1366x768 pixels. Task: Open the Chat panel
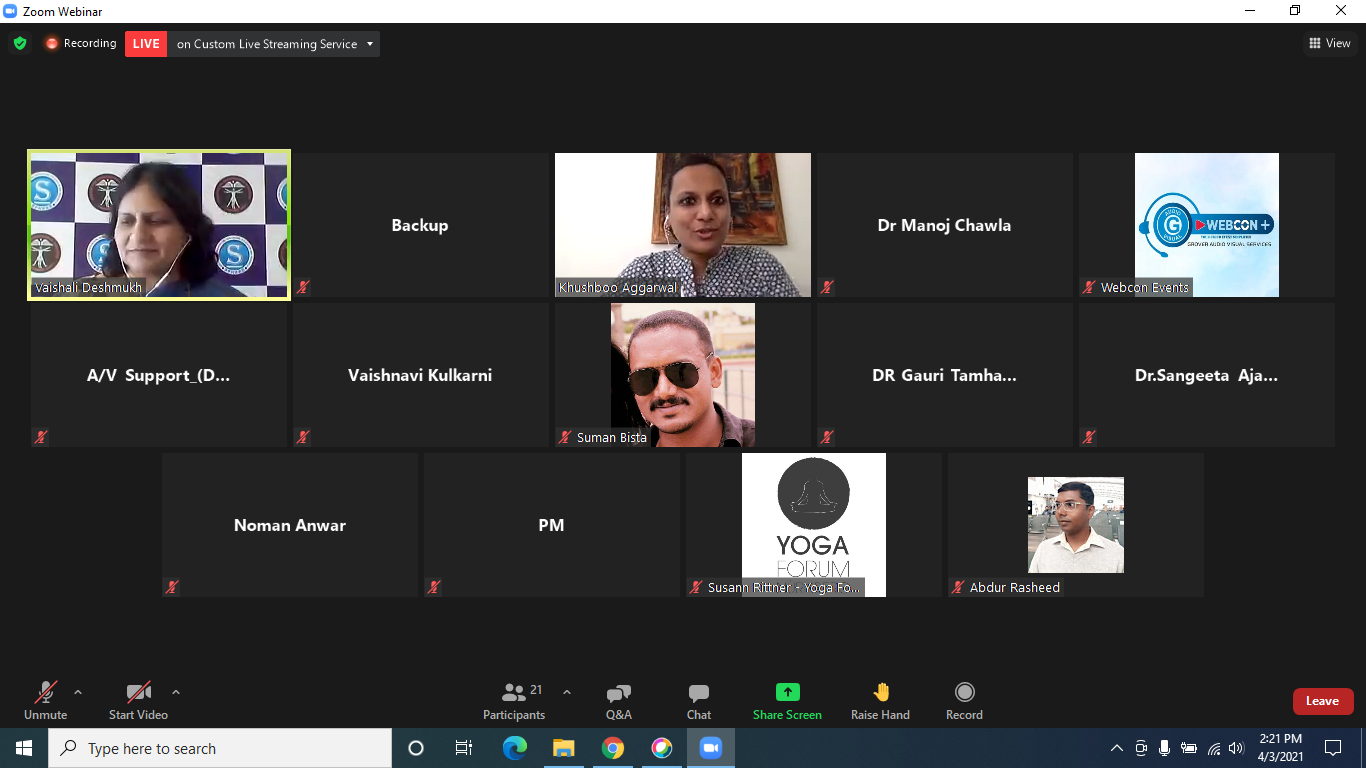[699, 700]
